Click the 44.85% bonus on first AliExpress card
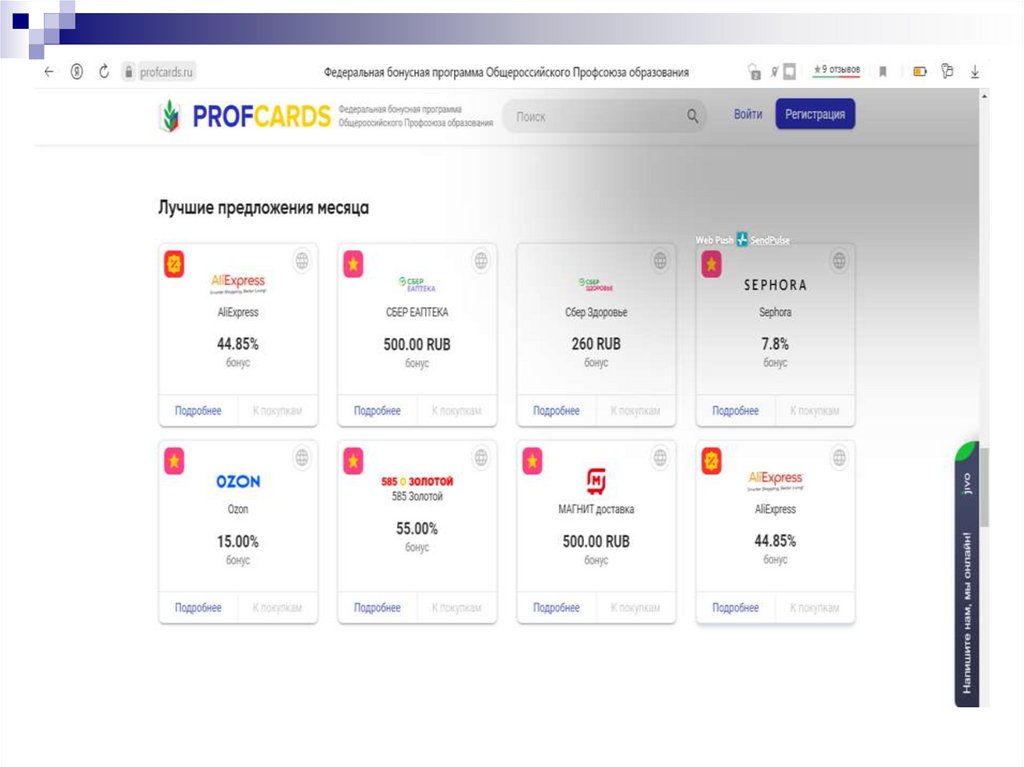The image size is (1024, 767). 238,344
